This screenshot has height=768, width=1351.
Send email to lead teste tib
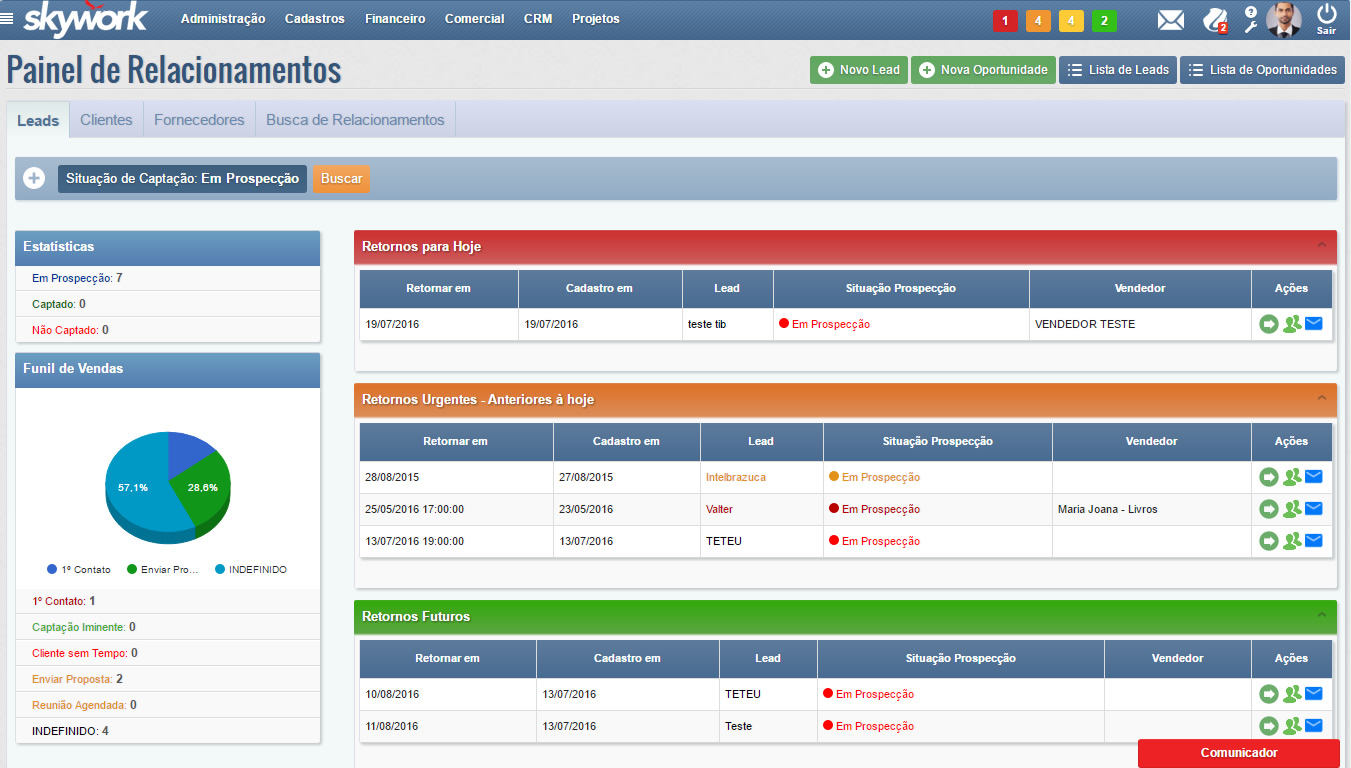[x=1314, y=323]
